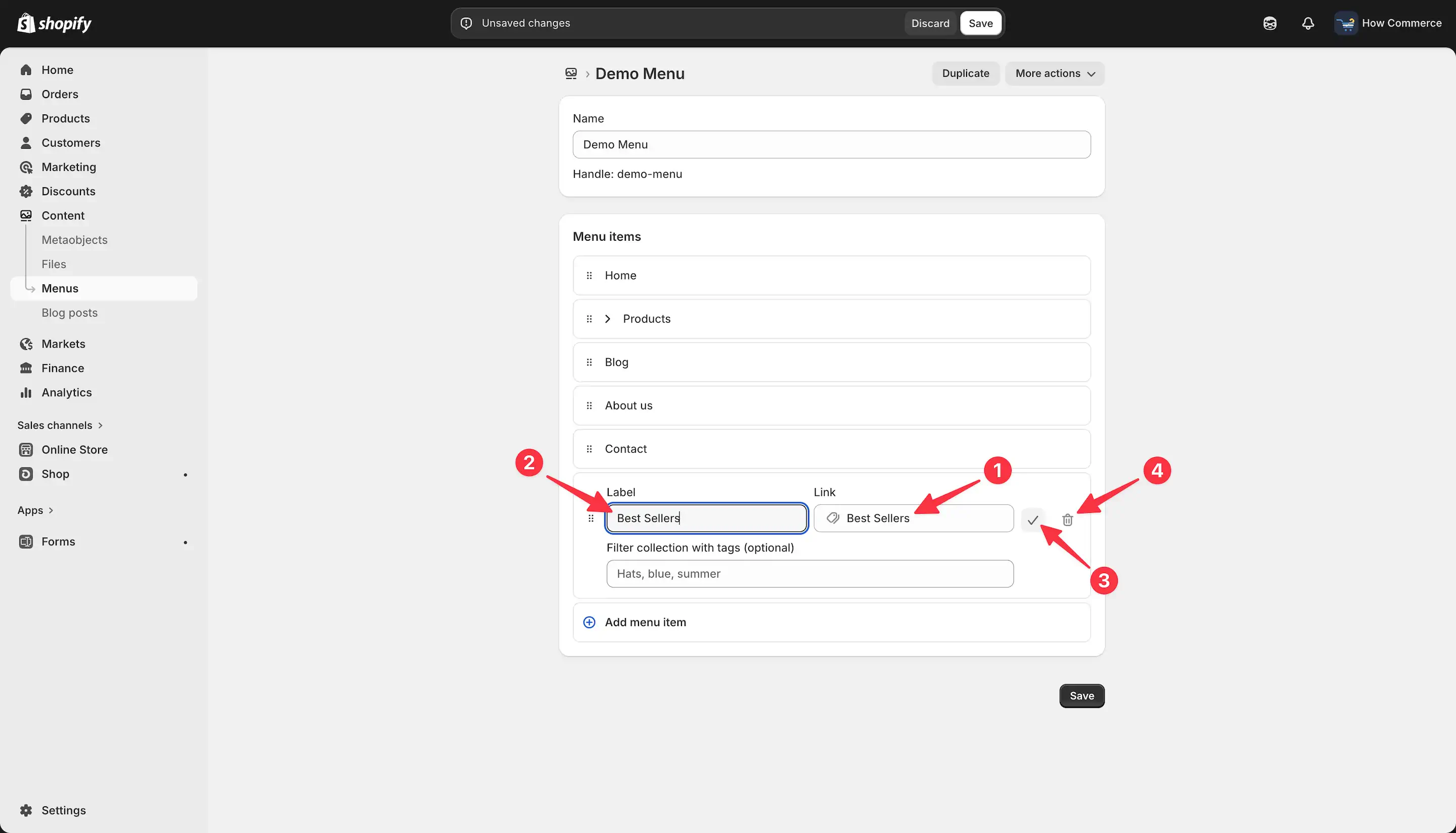Screen dimensions: 1456x833
Task: Select Menus in the sidebar
Action: coord(104,288)
